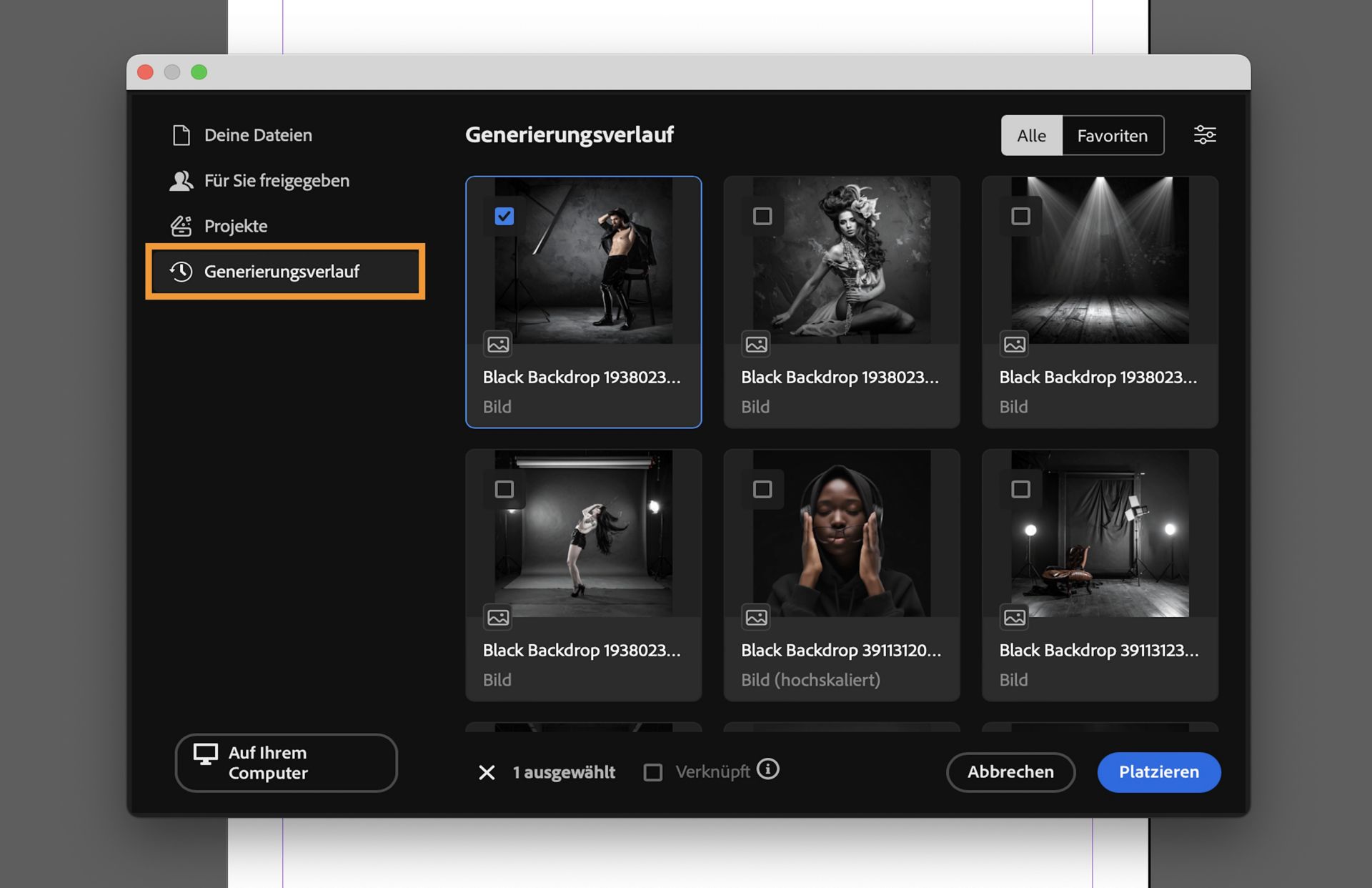The image size is (1372, 888).
Task: Select checkbox on woman with flower headpiece
Action: tap(762, 216)
